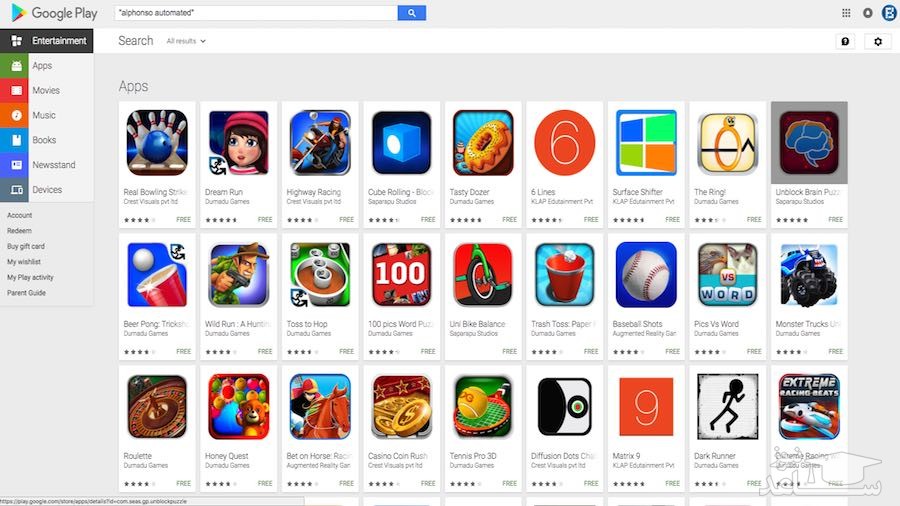Click the blue search magnifier button
The width and height of the screenshot is (900, 506).
point(412,13)
